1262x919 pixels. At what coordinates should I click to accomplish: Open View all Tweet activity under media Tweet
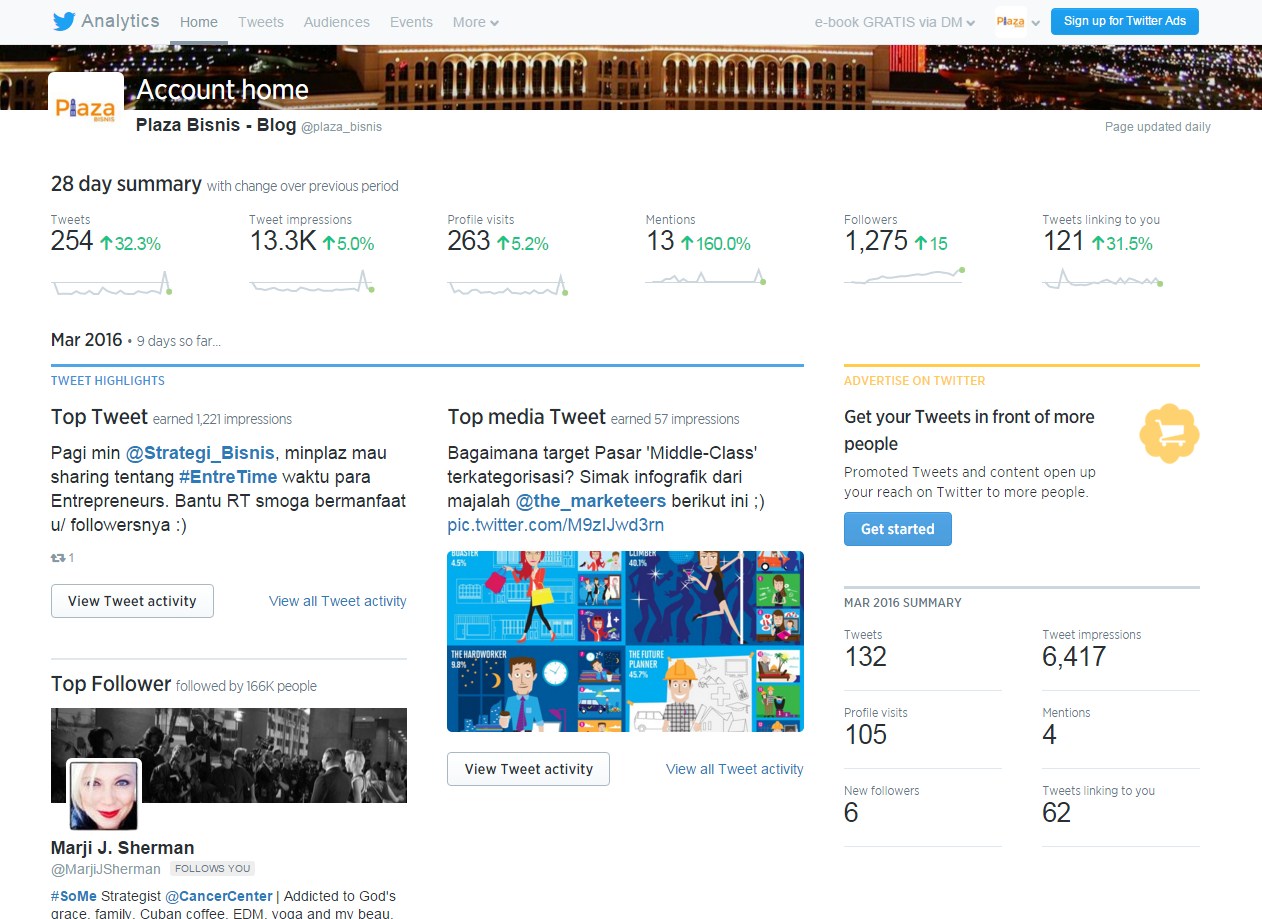click(x=735, y=769)
